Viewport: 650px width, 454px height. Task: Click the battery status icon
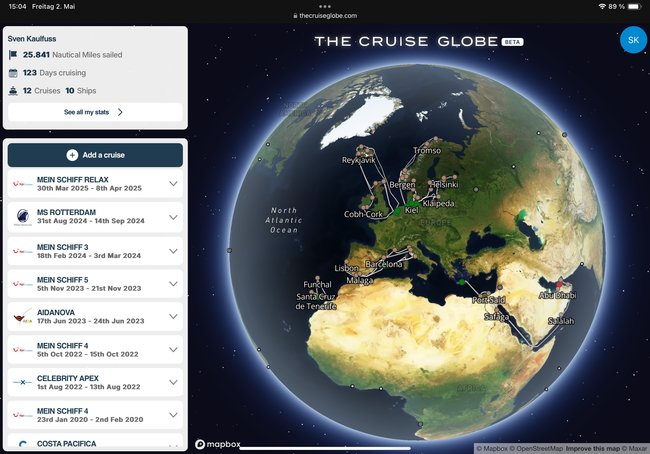[634, 6]
